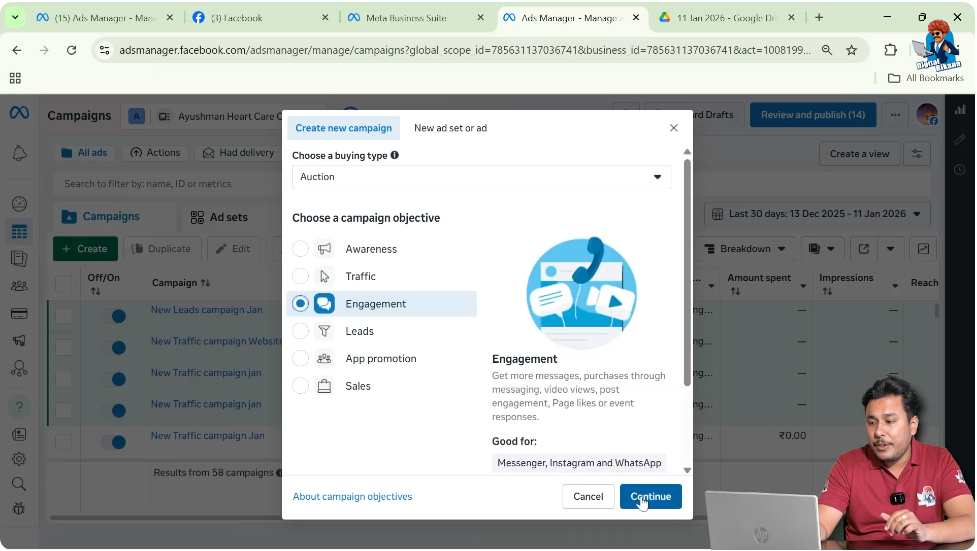
Task: Expand export options dropdown arrow
Action: coord(890,249)
